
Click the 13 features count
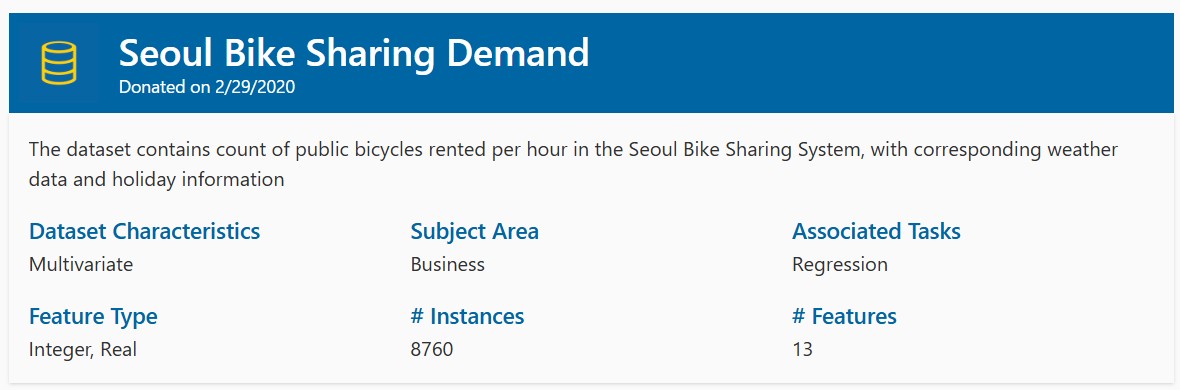(802, 350)
